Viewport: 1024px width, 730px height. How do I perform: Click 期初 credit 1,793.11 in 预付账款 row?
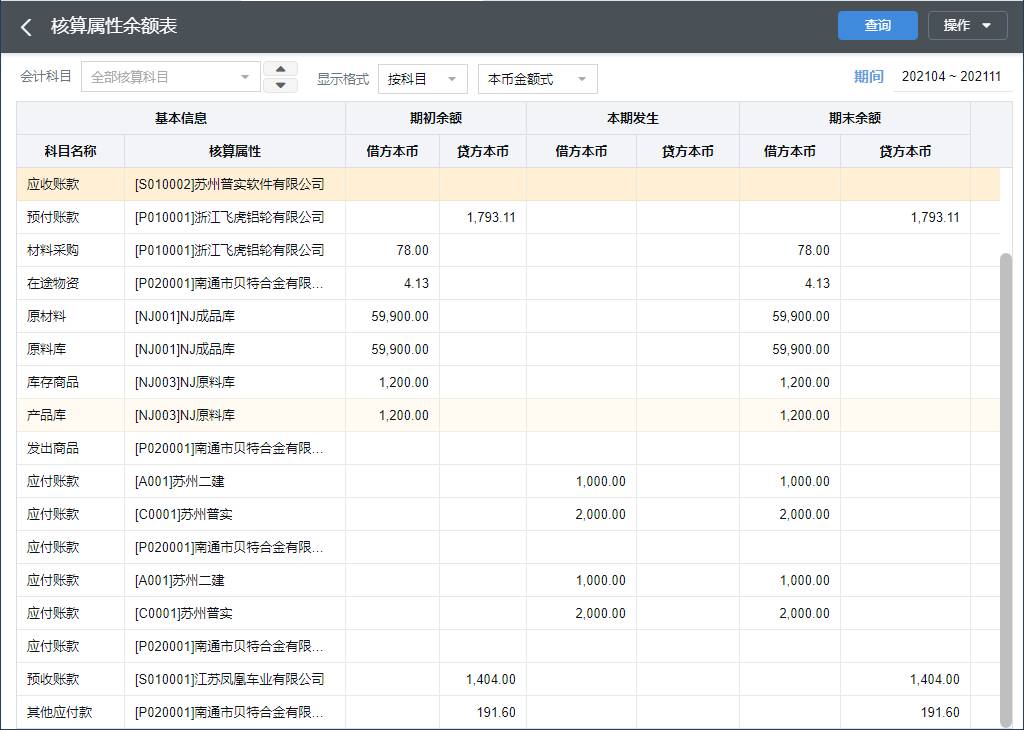(x=483, y=217)
